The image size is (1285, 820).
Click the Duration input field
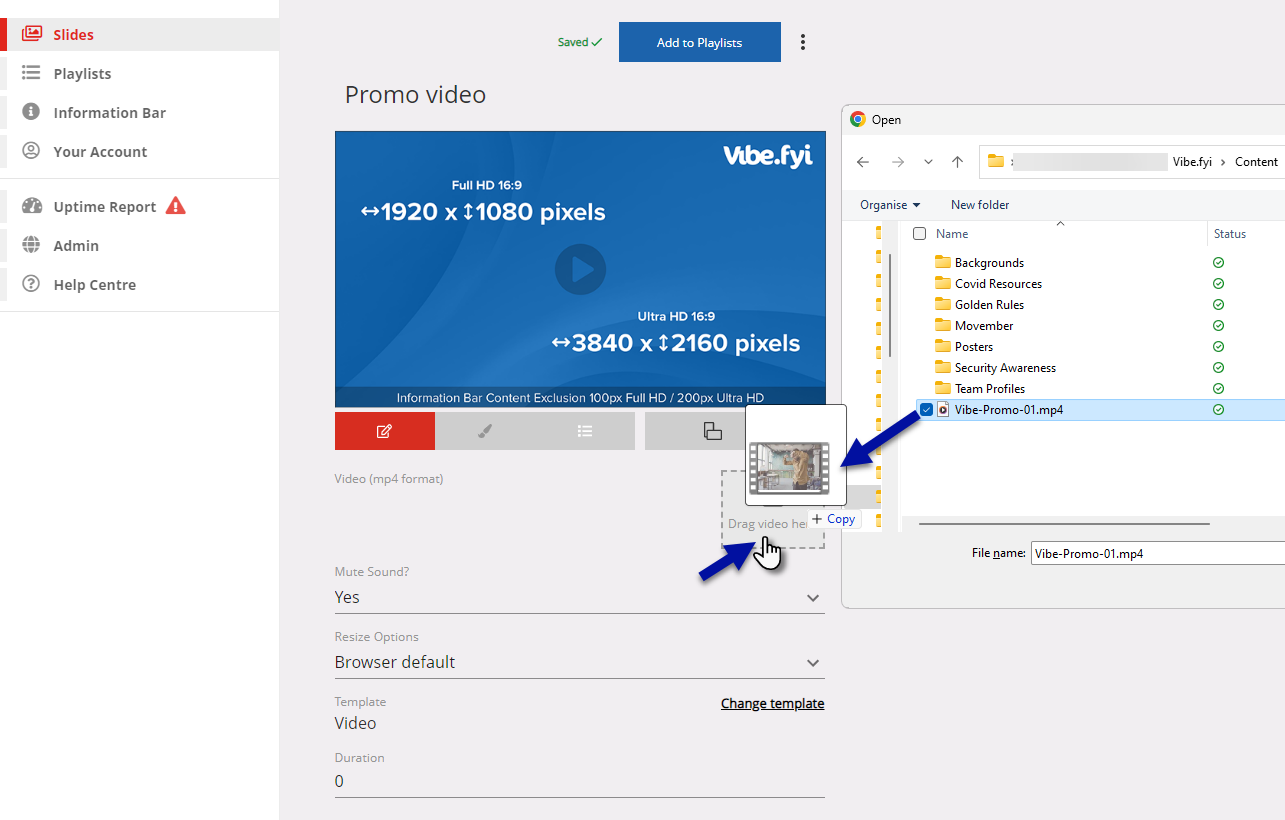coord(579,781)
